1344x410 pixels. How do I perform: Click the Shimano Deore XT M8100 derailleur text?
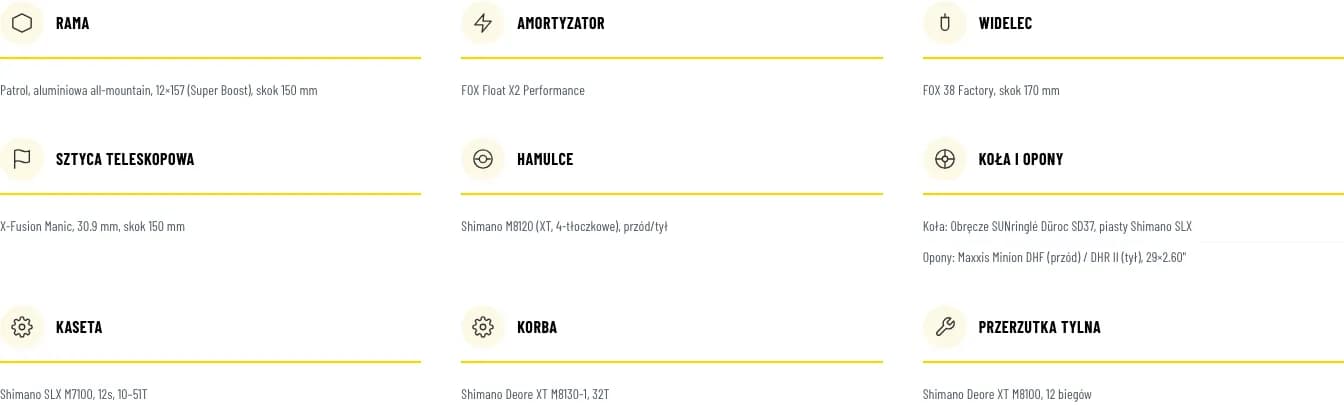pos(1014,394)
